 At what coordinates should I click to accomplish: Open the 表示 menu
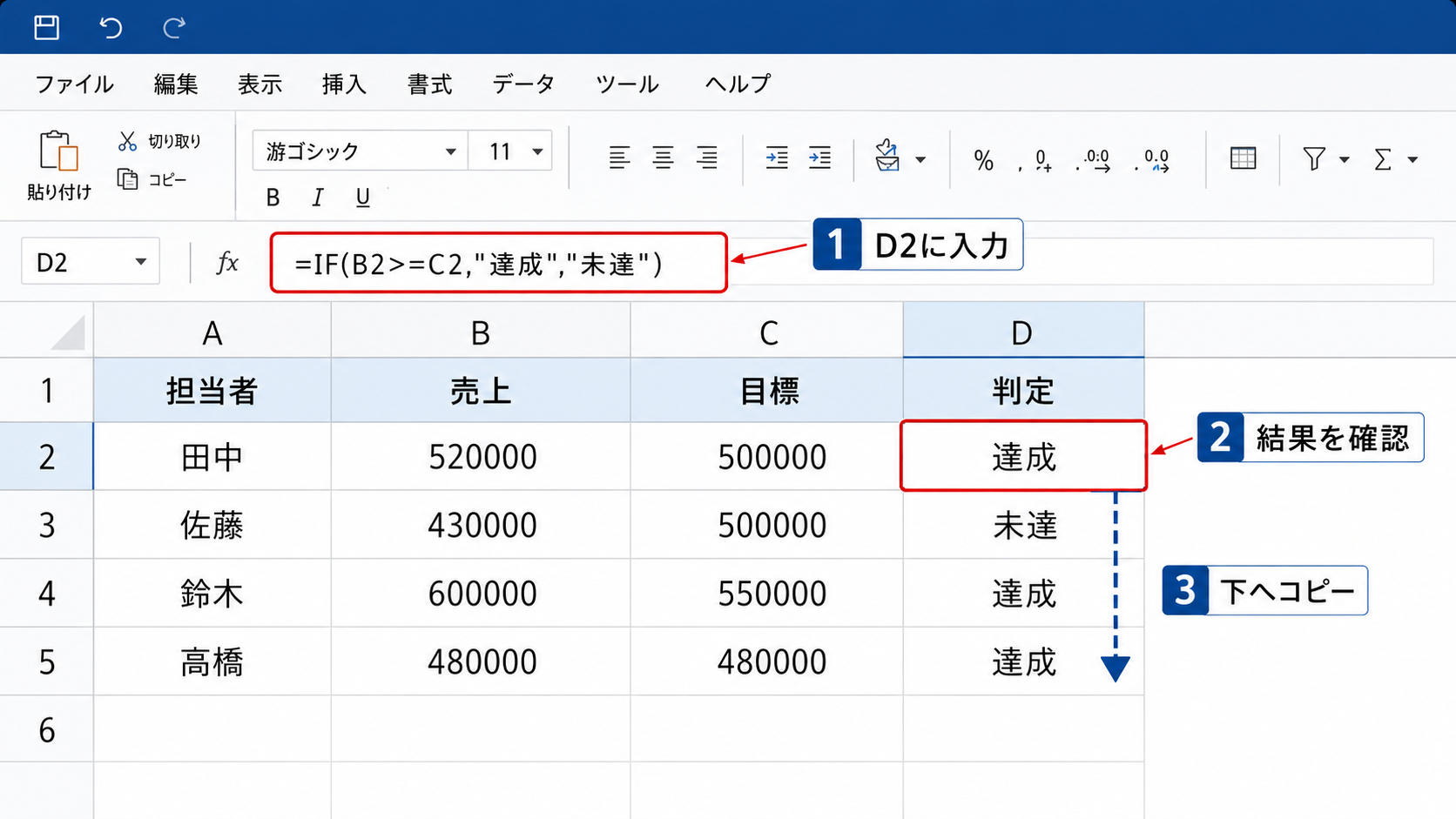[x=260, y=84]
